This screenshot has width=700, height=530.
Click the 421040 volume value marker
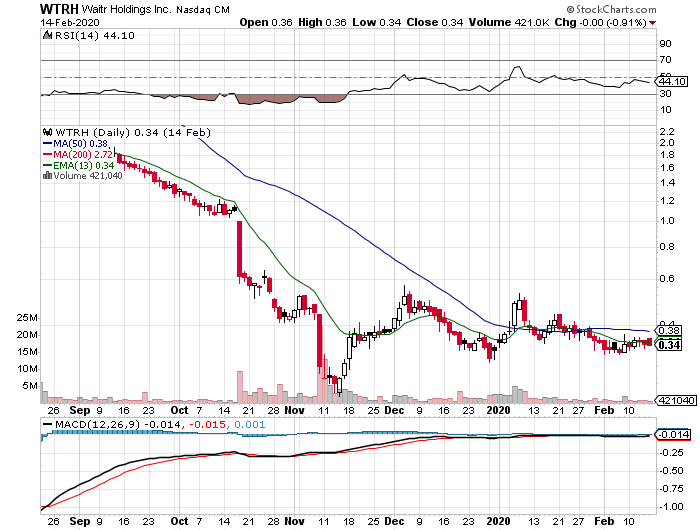point(674,399)
